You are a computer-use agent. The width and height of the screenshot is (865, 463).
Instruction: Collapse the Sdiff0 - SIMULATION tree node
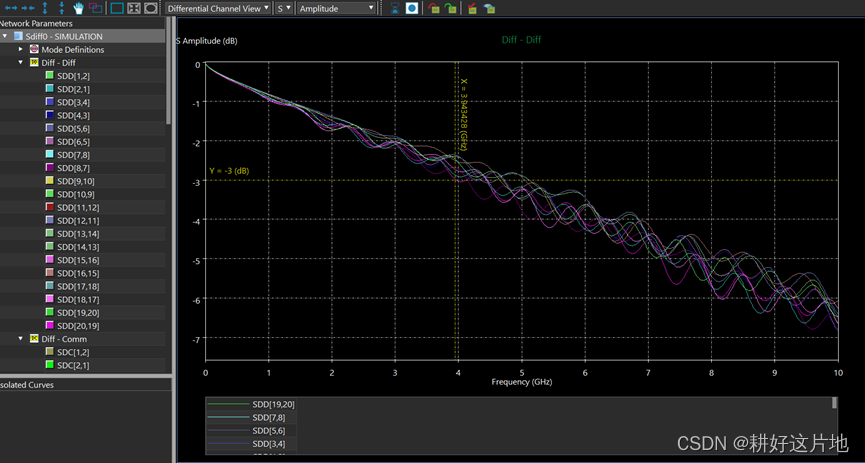tap(5, 36)
